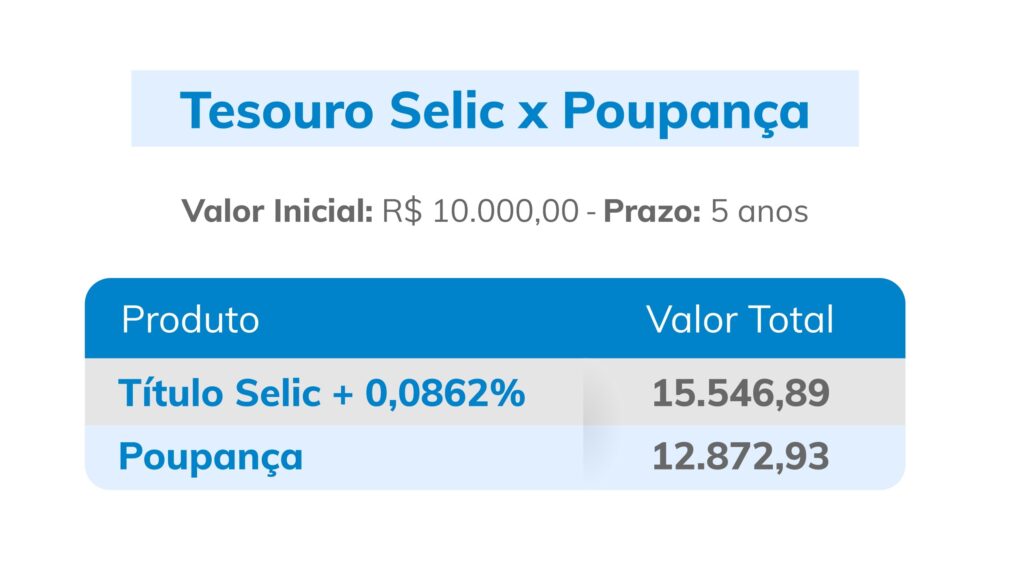Select the Produto column header
The width and height of the screenshot is (1024, 573).
tap(191, 319)
